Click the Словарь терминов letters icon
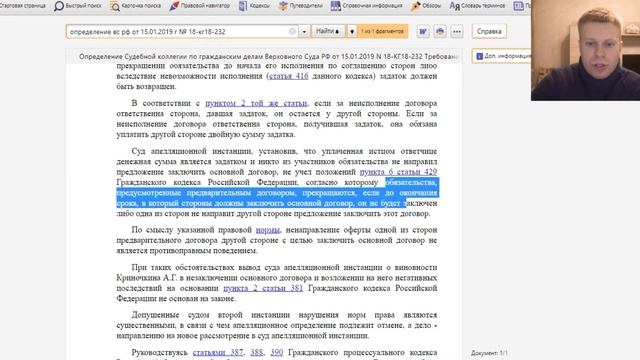 (455, 6)
